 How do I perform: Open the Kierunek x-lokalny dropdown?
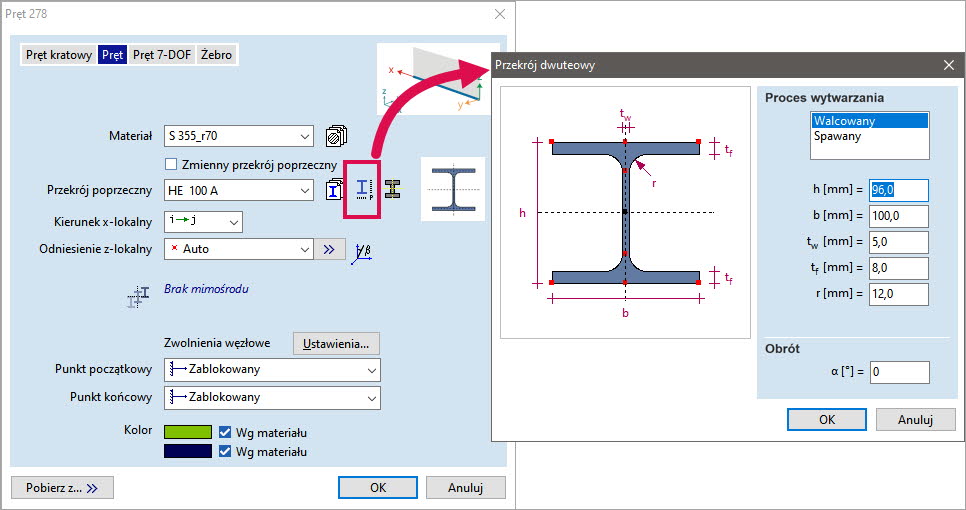pyautogui.click(x=204, y=221)
